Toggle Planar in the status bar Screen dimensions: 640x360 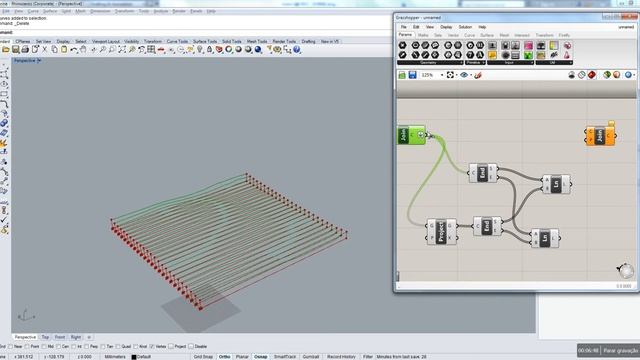click(x=242, y=357)
